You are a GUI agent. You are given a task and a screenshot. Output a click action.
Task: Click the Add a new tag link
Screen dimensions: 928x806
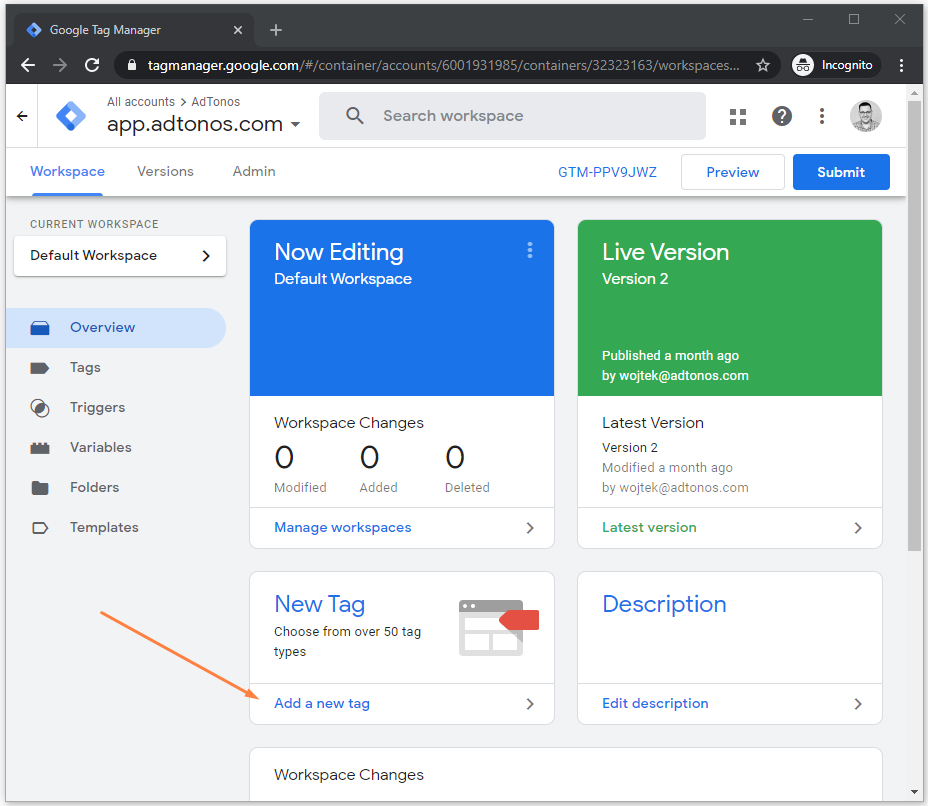[x=322, y=704]
